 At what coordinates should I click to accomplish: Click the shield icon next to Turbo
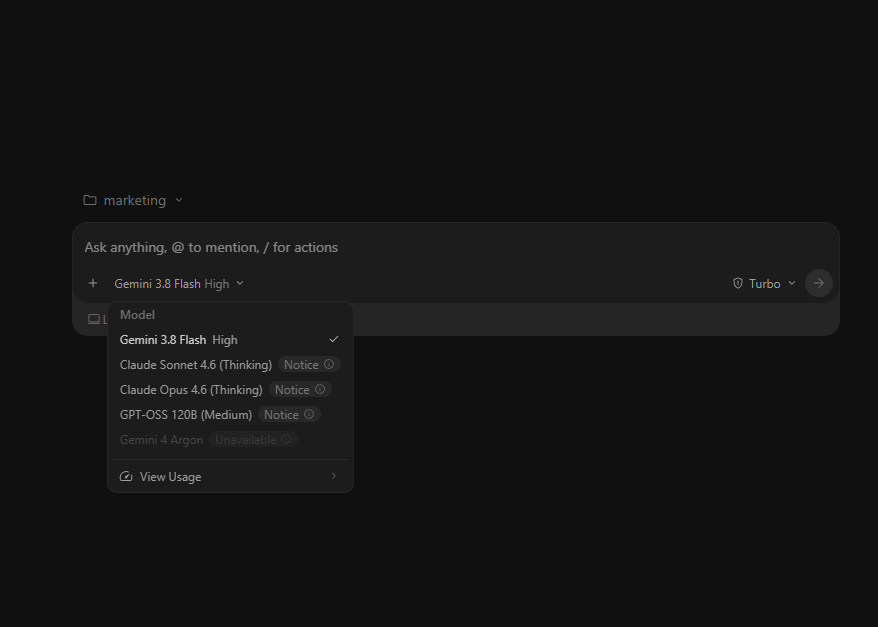(x=738, y=283)
